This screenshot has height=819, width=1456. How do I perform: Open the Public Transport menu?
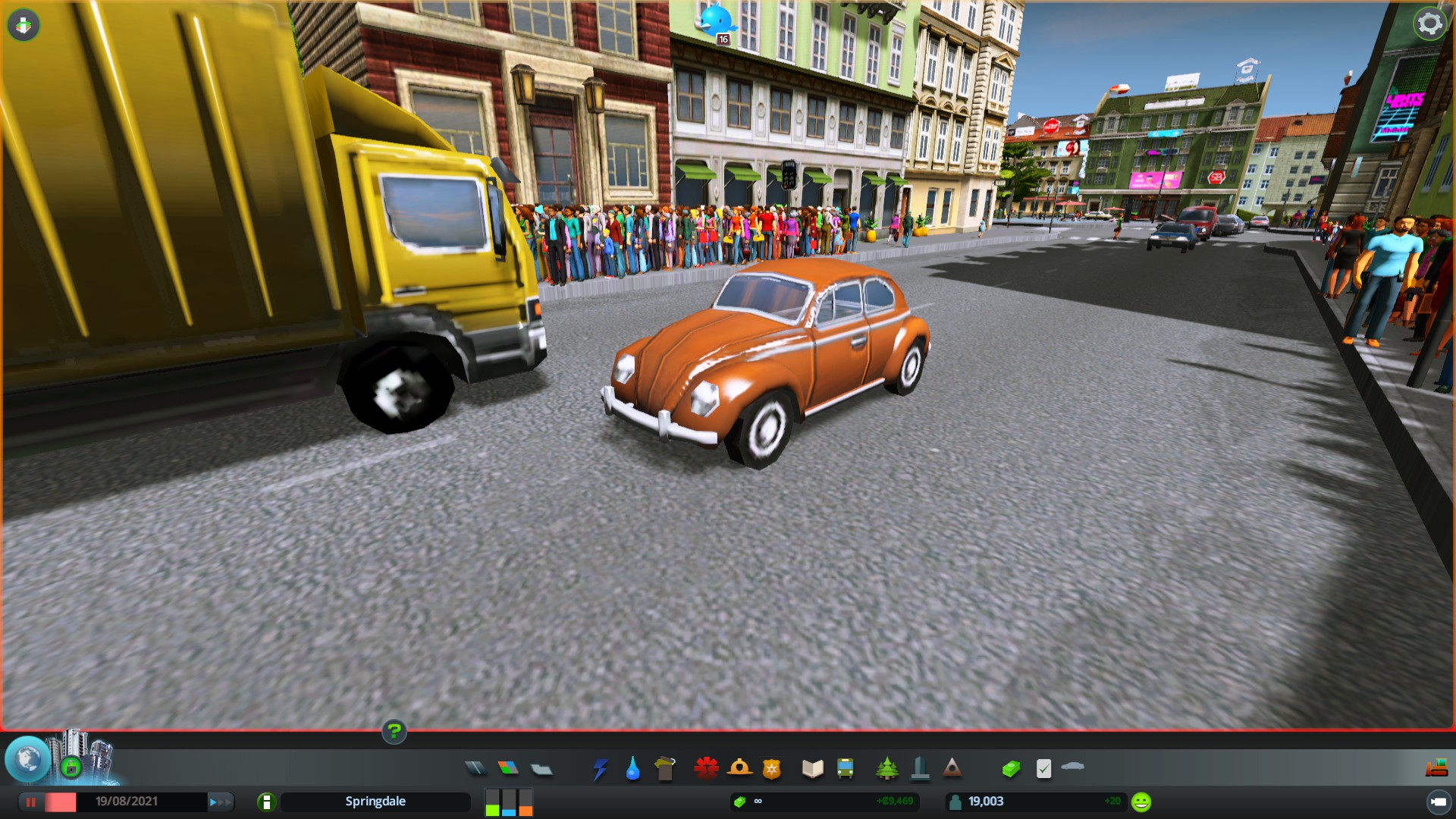tap(845, 769)
